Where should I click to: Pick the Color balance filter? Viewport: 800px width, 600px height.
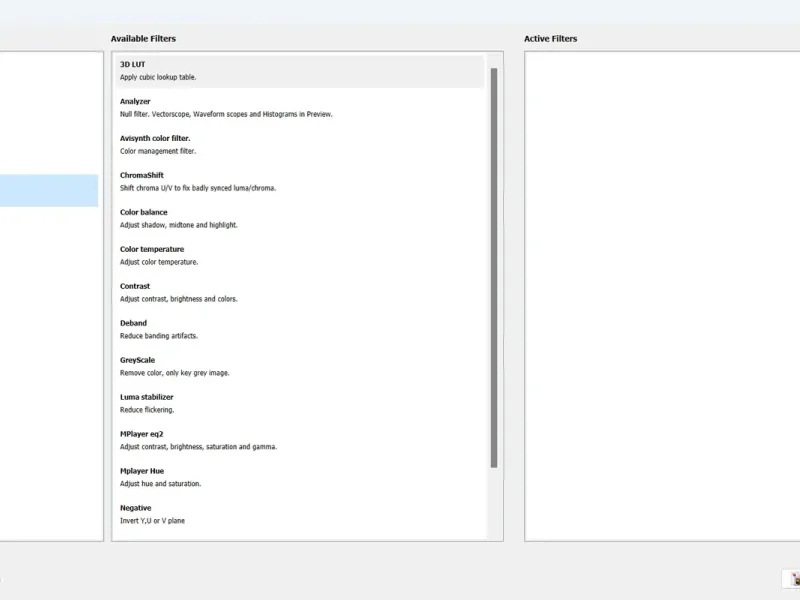tap(299, 218)
